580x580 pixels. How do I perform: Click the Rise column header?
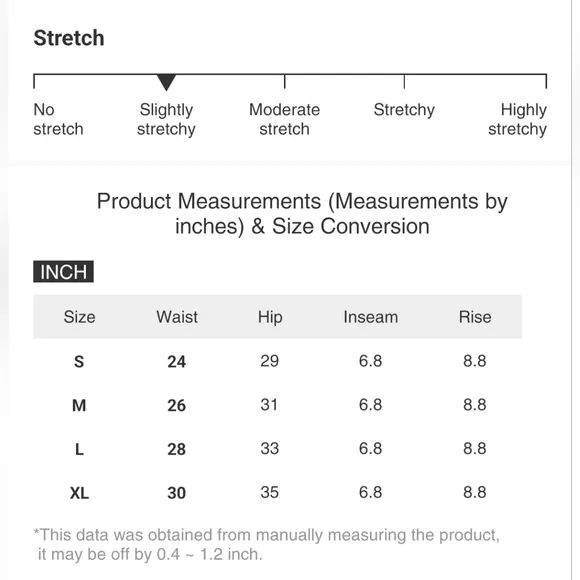point(475,317)
